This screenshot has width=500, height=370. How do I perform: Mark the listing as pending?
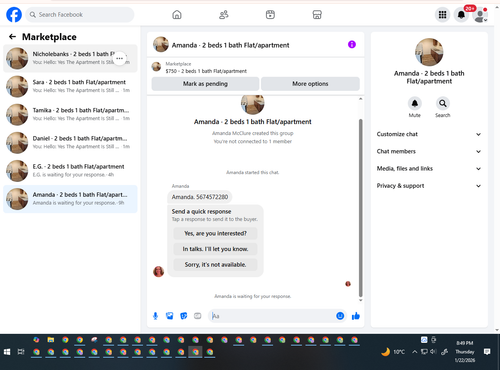(205, 84)
